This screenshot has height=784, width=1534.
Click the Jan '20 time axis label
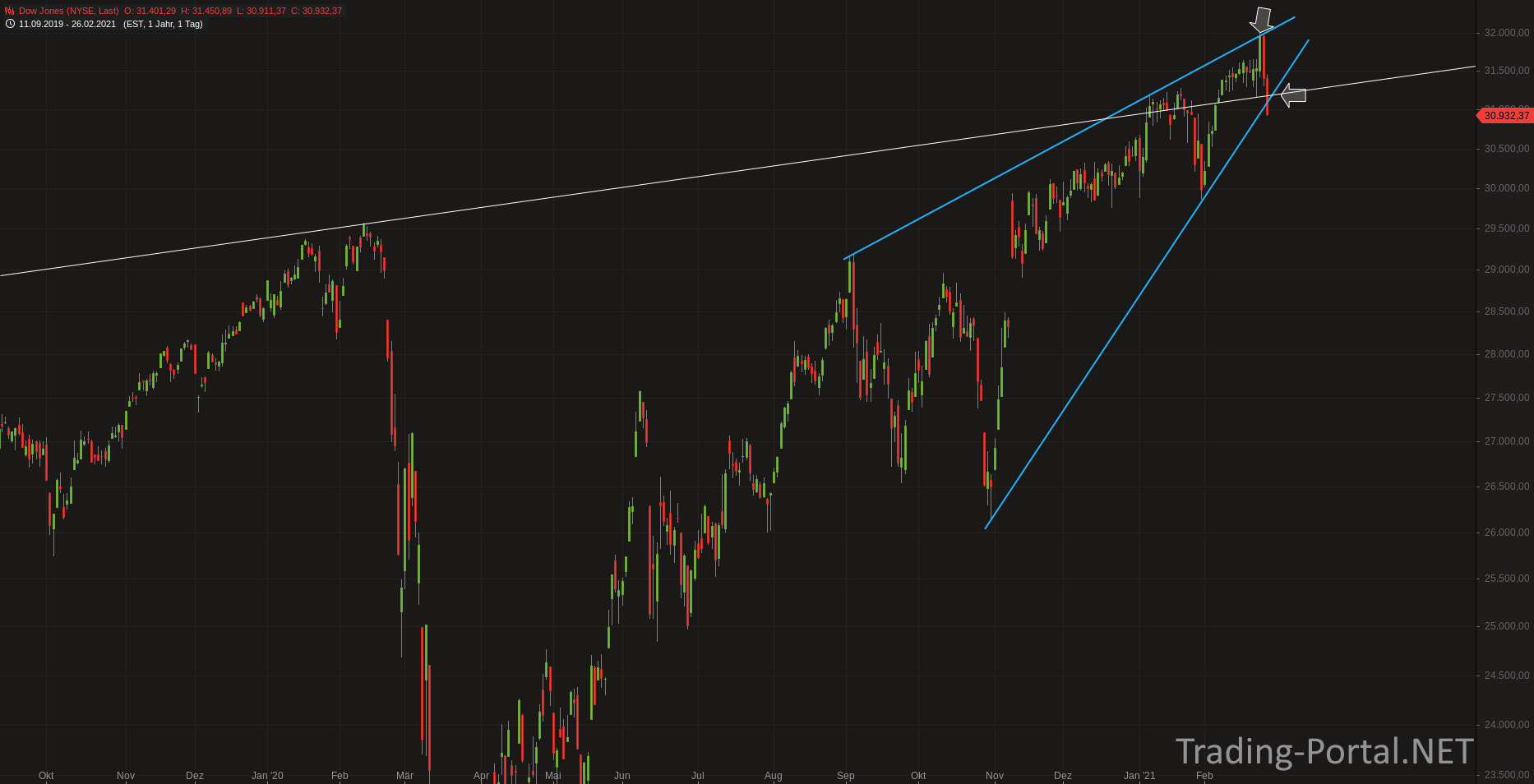pos(267,776)
